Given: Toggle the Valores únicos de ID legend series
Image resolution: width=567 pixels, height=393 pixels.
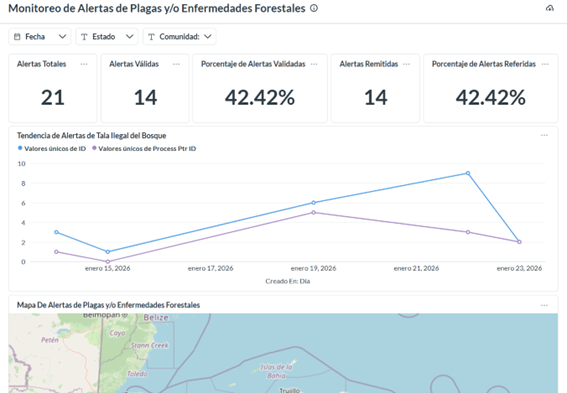Looking at the screenshot, I should [52, 149].
